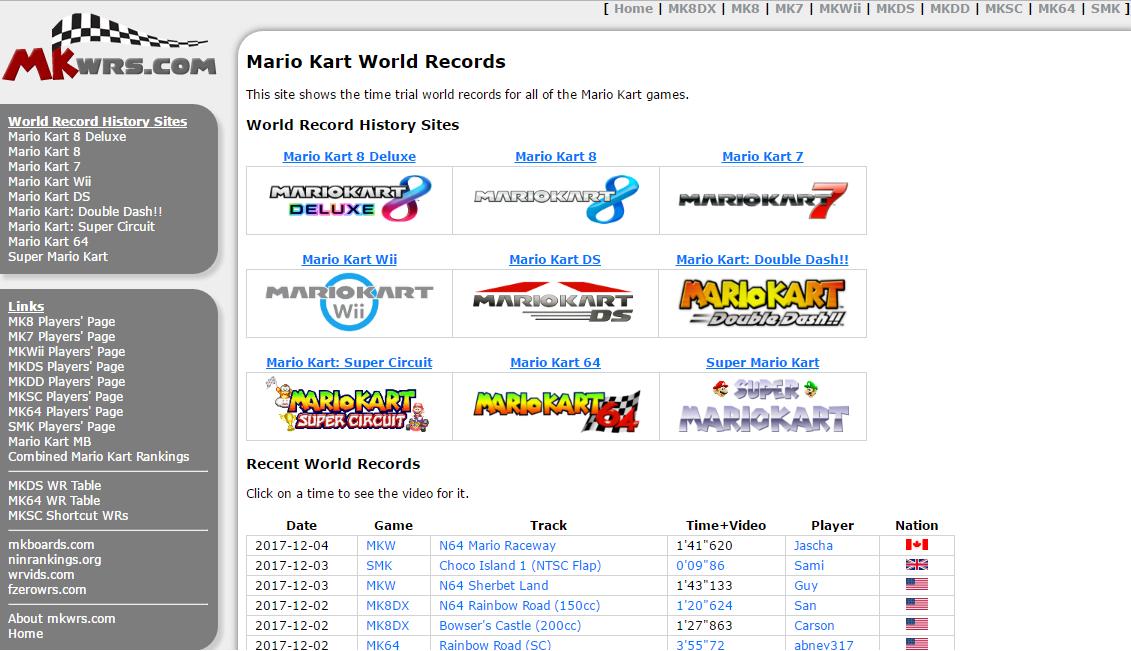Visit wrvids.com from sidebar
Screen dimensions: 1131x651
point(41,575)
